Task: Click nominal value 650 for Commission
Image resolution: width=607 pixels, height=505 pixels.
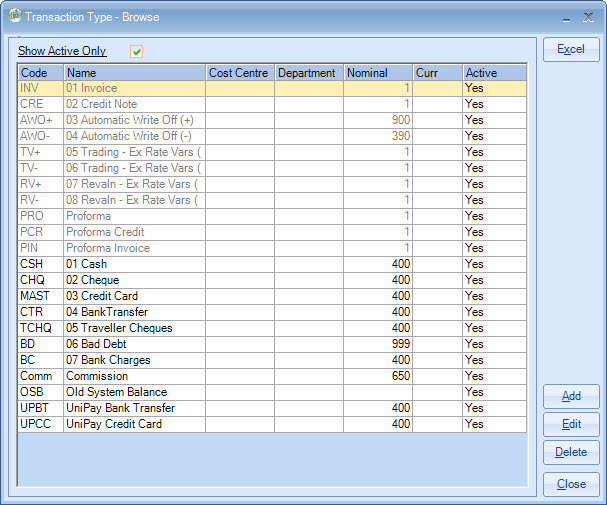Action: 401,376
